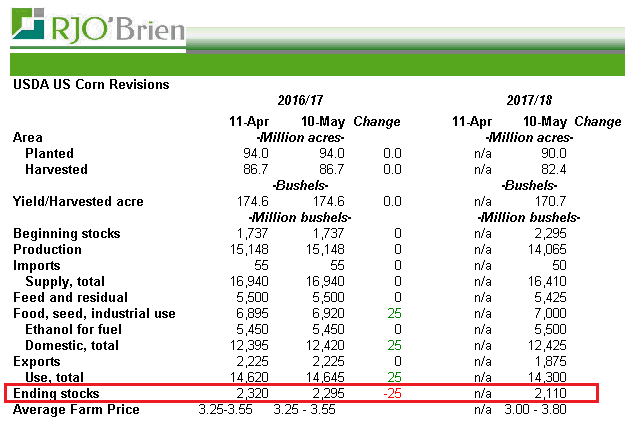Select the Average Farm Price row label
Viewport: 634px width, 435px height.
(75, 409)
